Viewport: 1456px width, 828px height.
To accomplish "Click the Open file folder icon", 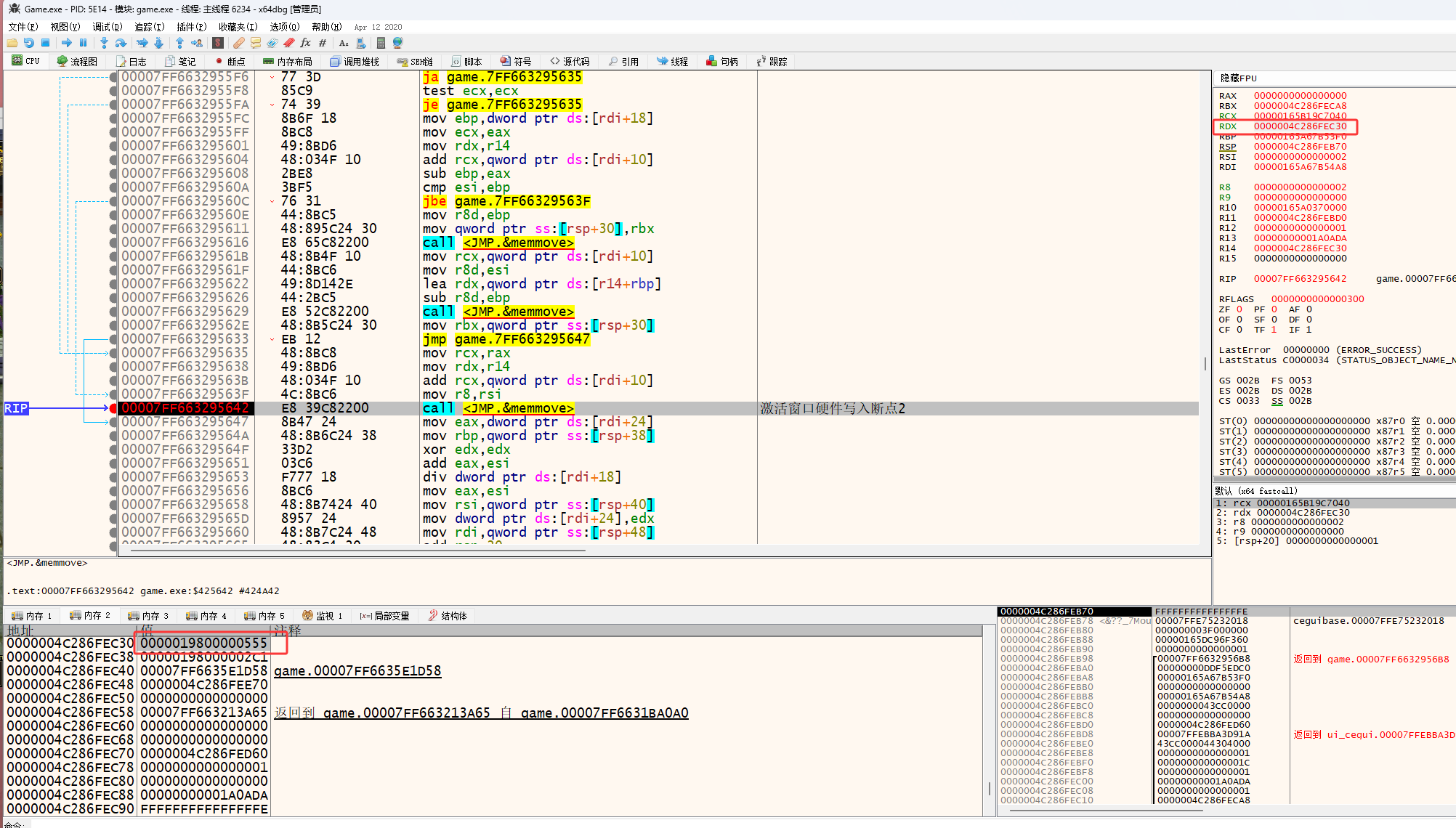I will (12, 43).
